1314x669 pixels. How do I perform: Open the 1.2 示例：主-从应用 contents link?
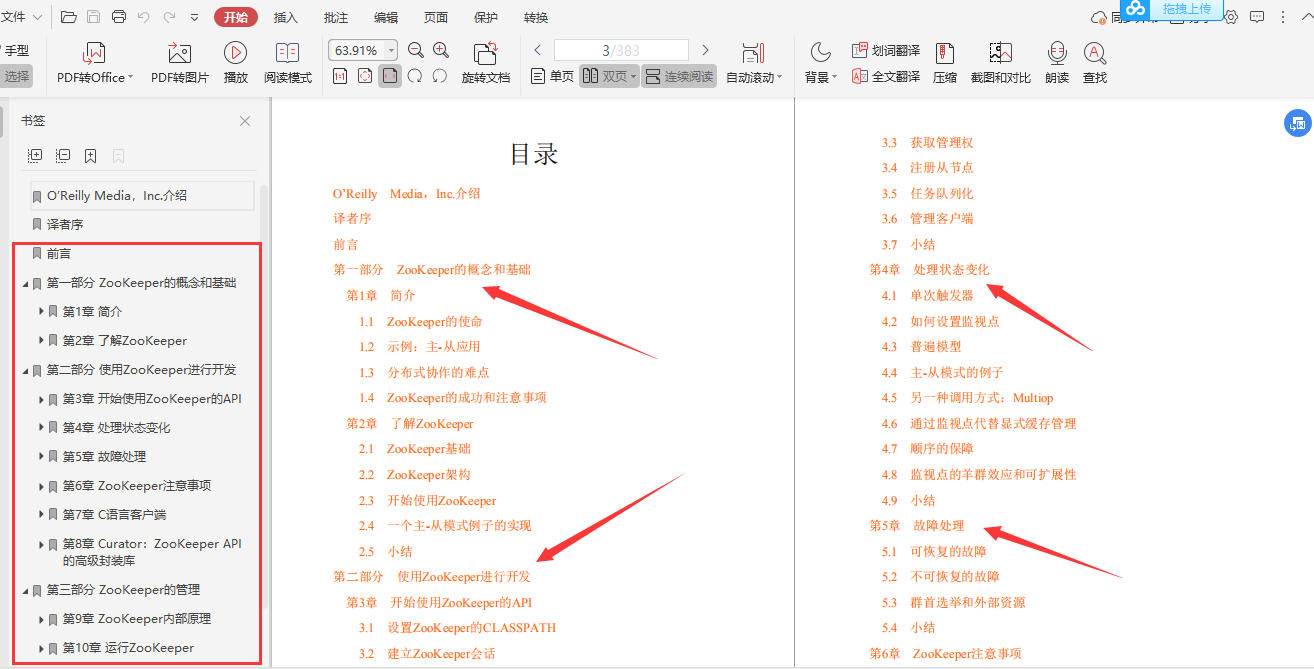420,347
